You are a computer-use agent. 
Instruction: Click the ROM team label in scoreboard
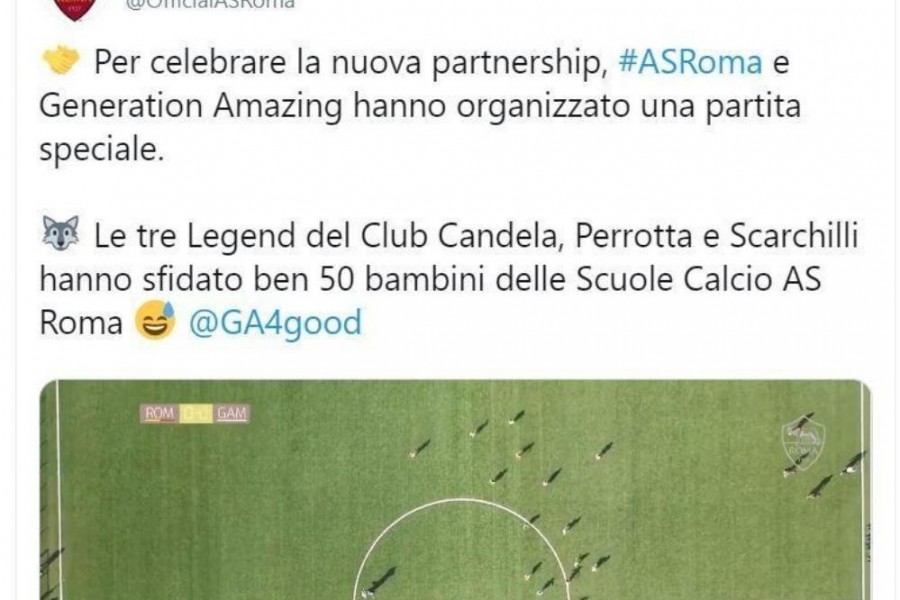tap(160, 413)
